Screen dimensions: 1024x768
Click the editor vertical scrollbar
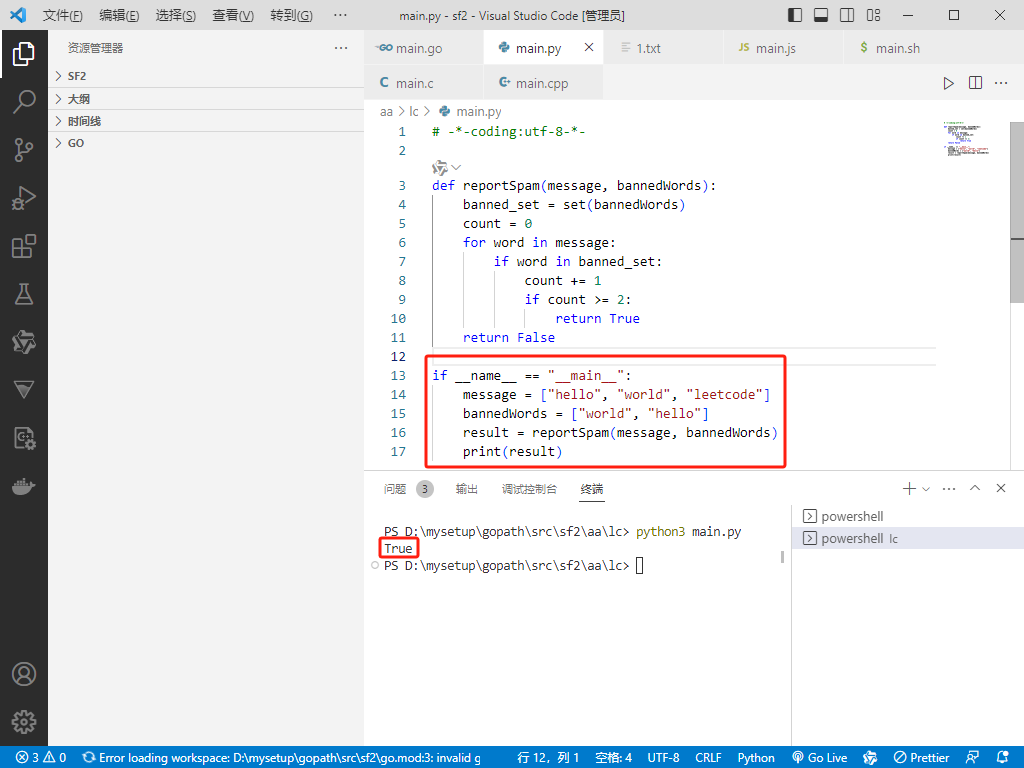tap(1017, 212)
